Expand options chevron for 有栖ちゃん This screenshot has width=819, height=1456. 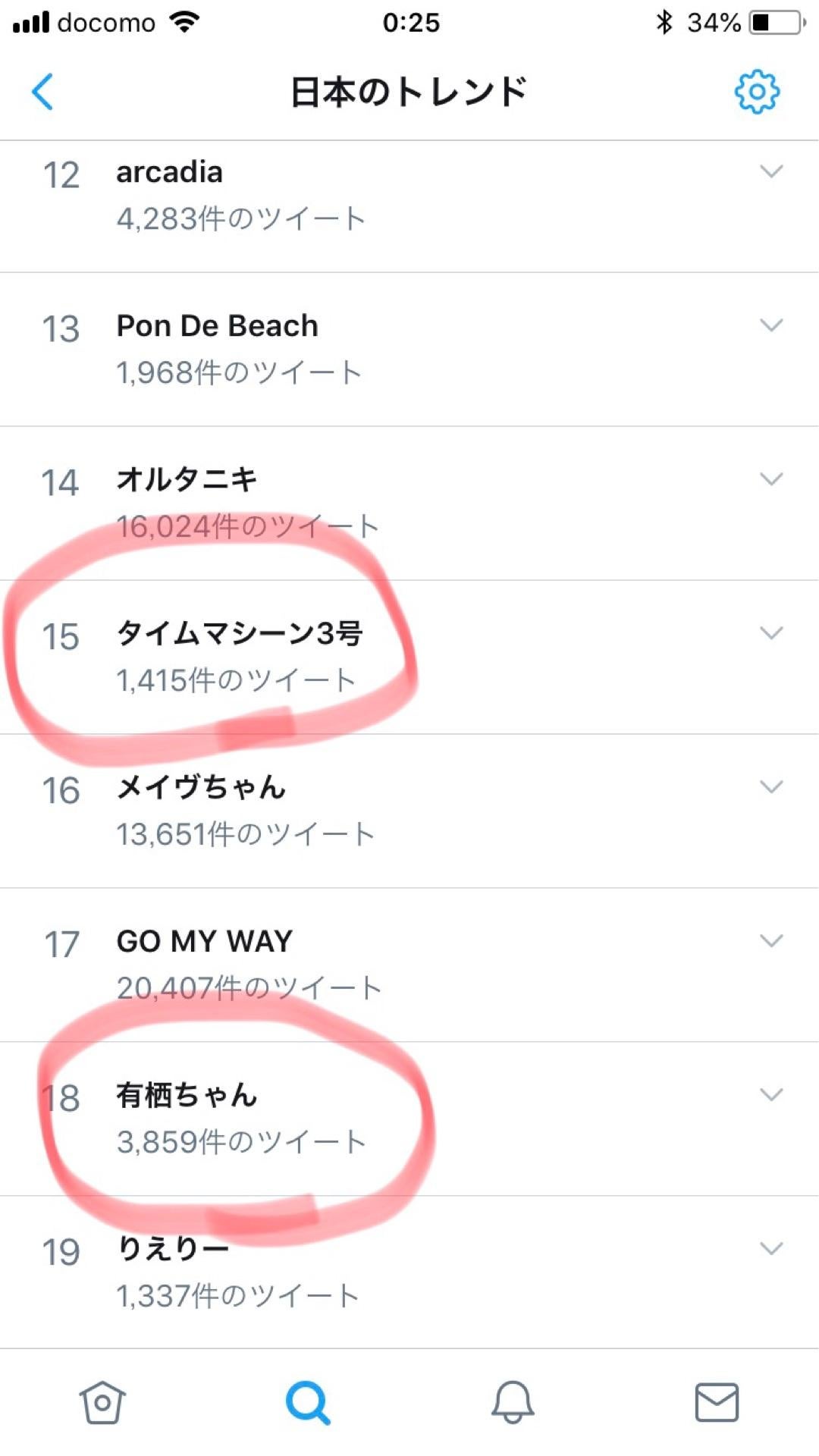coord(771,1094)
